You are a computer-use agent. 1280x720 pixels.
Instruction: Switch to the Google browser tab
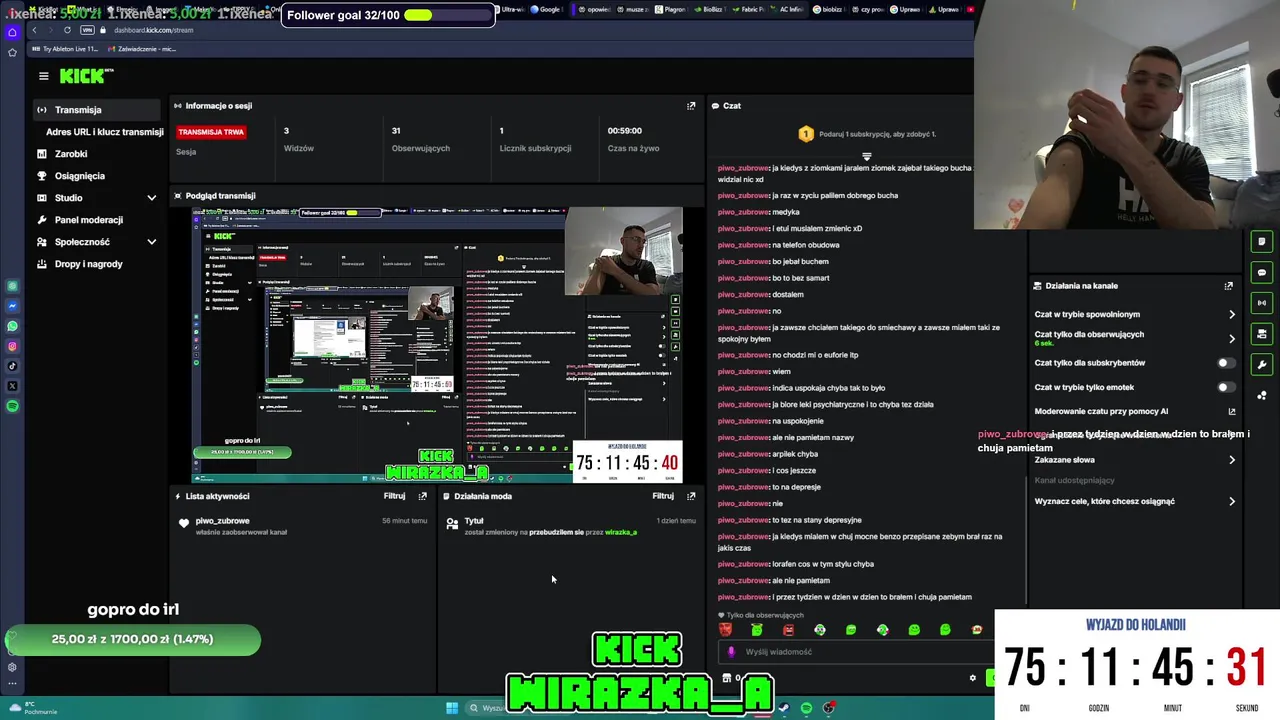[x=546, y=9]
